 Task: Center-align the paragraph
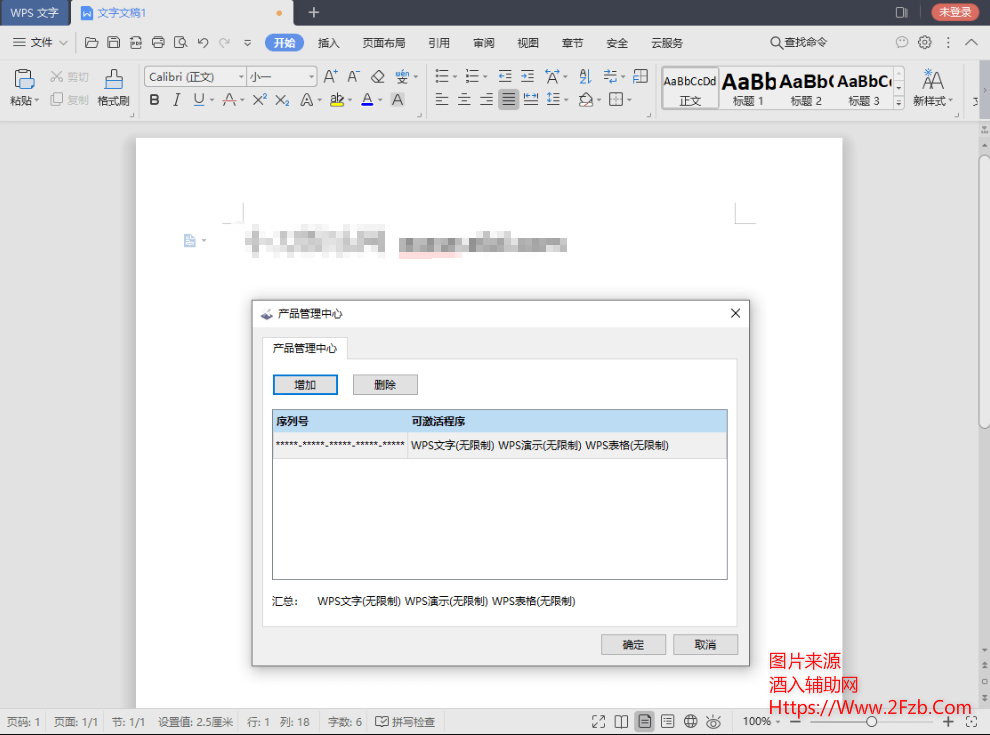[464, 100]
